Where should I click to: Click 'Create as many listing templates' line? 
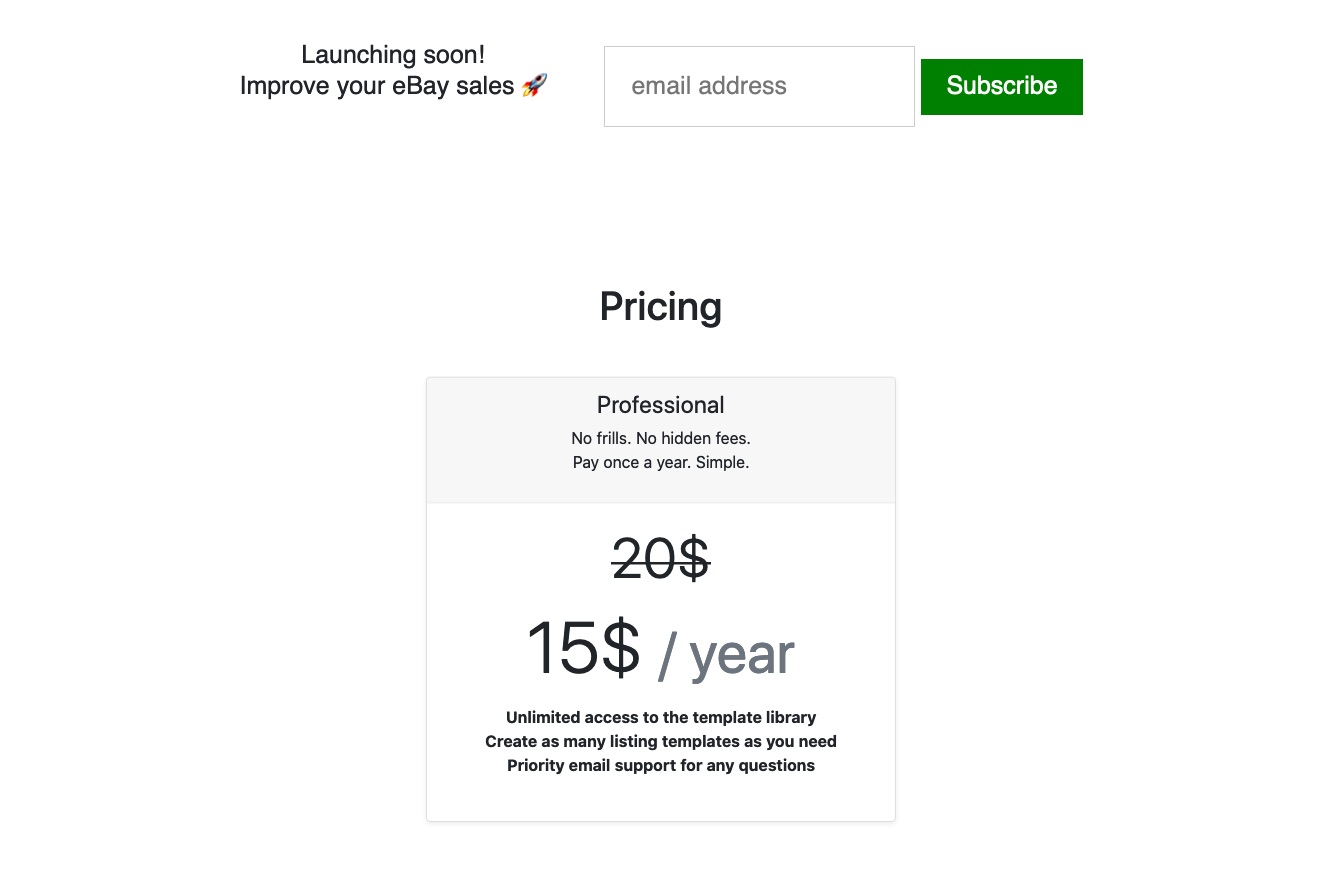click(x=661, y=741)
